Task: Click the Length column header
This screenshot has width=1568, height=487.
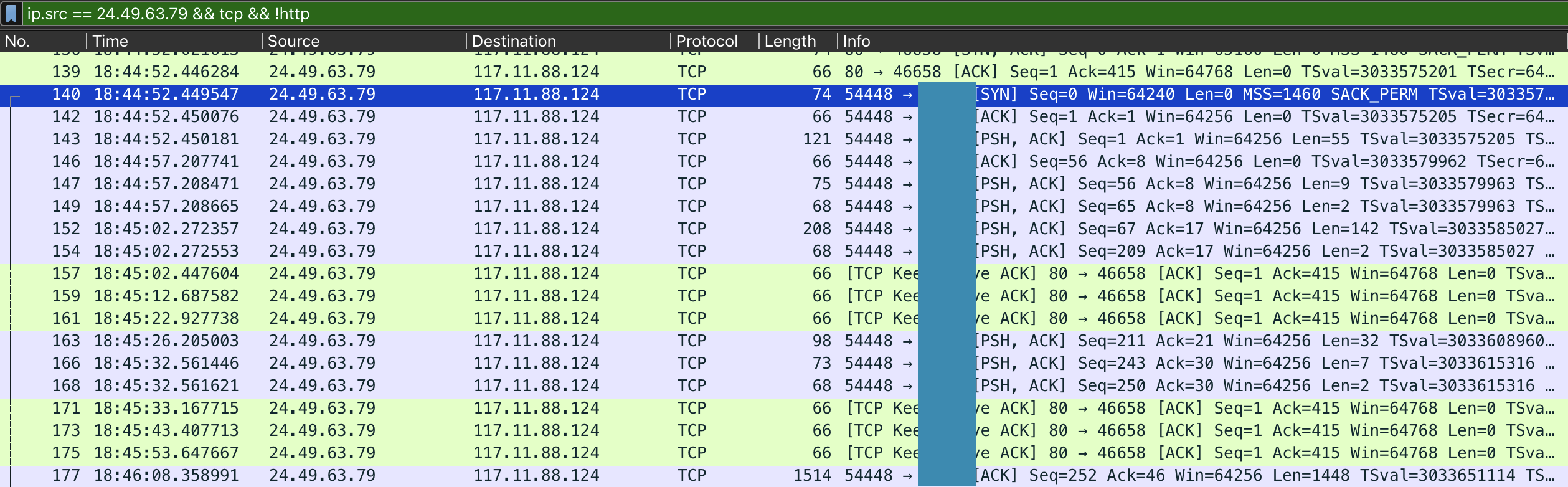Action: click(790, 41)
